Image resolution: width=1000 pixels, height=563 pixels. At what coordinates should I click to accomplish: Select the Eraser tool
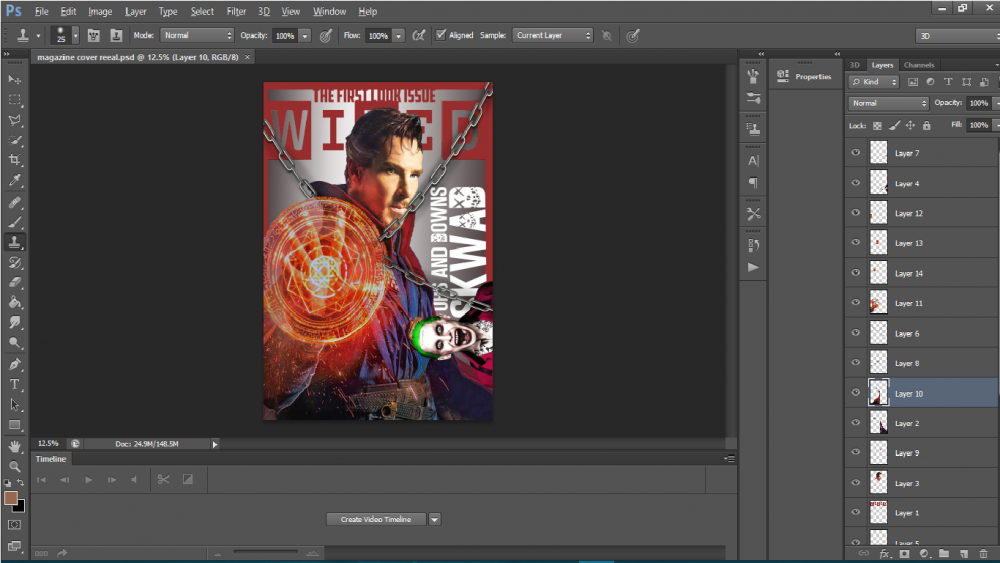[x=15, y=282]
